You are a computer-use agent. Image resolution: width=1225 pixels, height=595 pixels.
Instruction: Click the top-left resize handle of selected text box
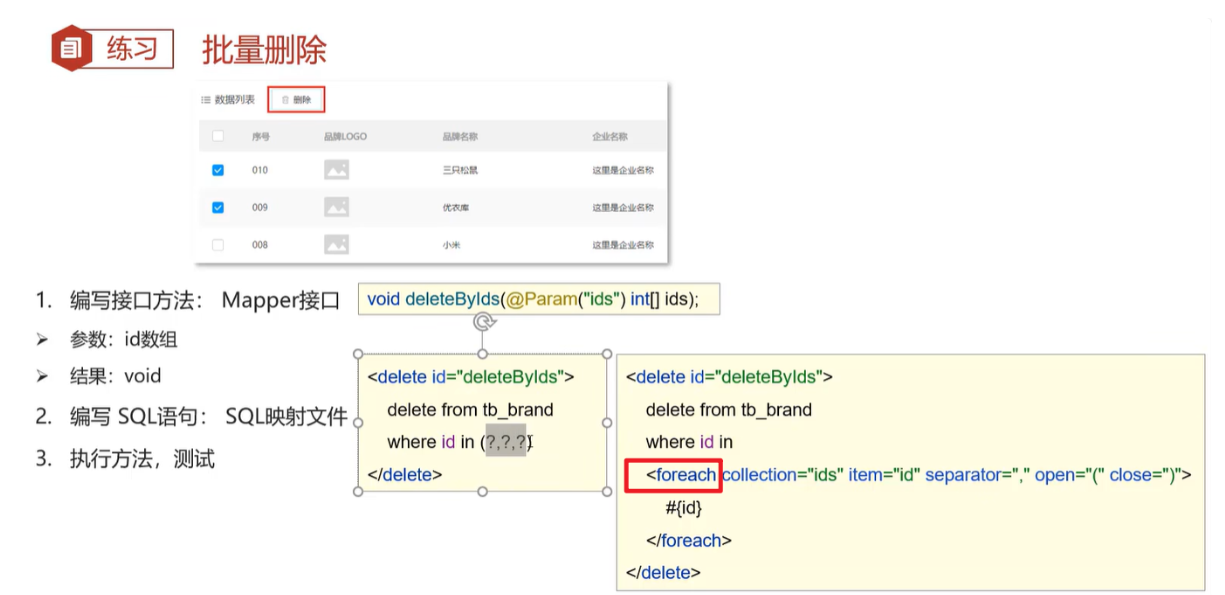click(358, 354)
